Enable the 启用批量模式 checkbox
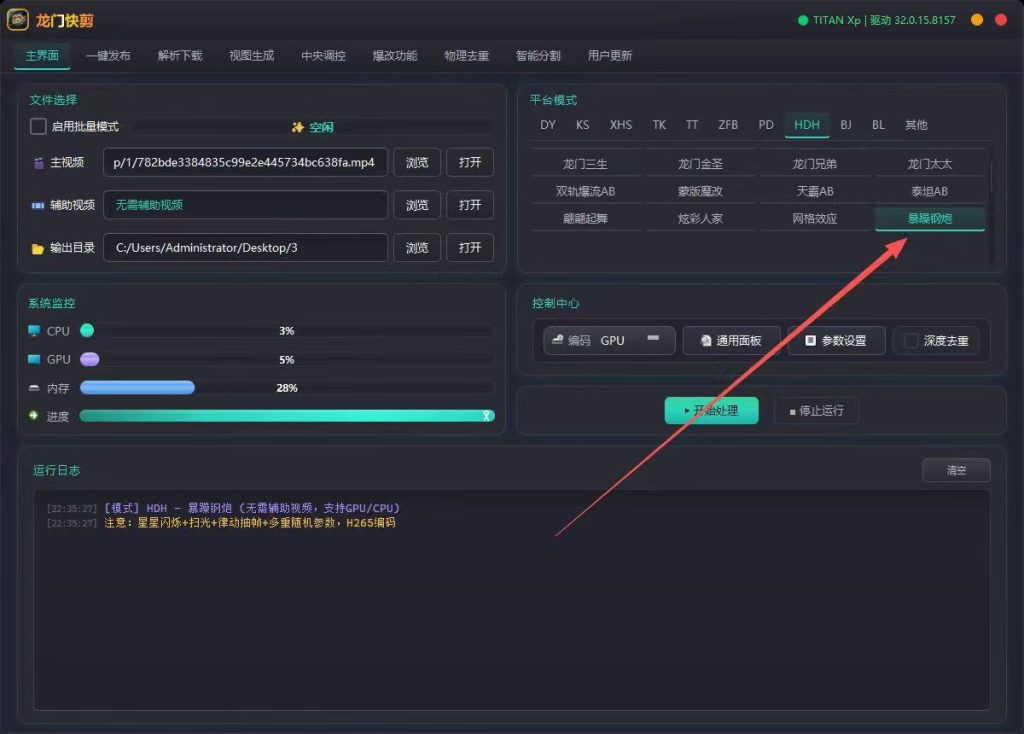The width and height of the screenshot is (1024, 734). tap(39, 126)
